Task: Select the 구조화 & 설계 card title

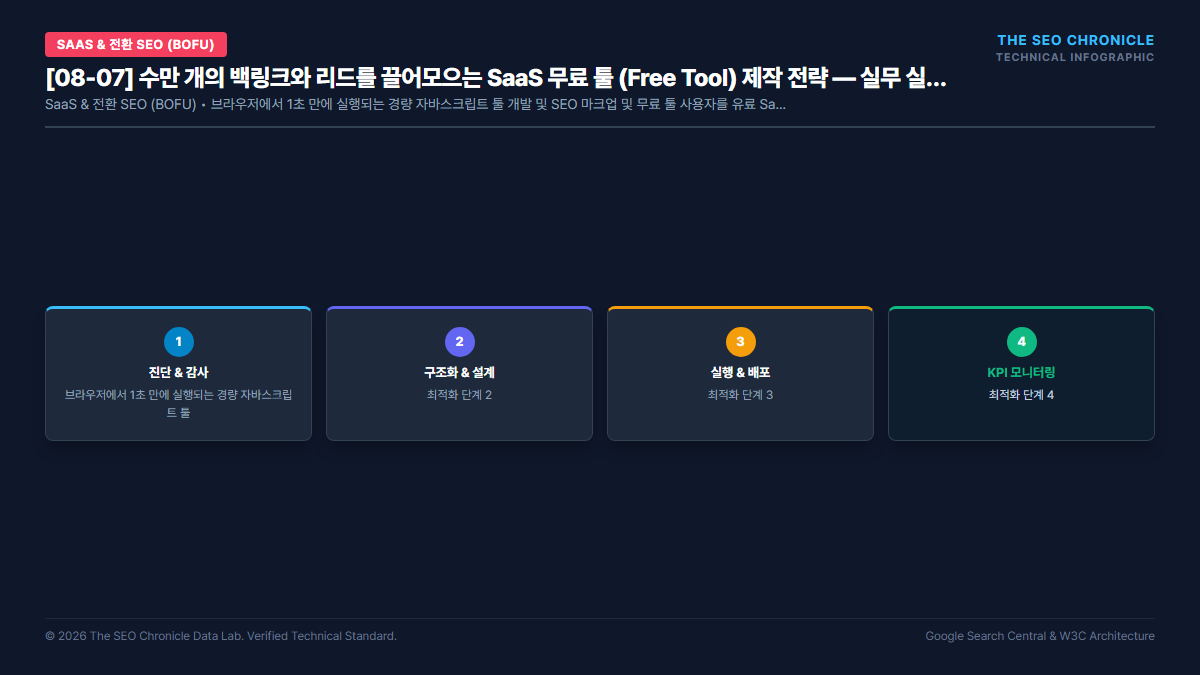Action: [460, 372]
